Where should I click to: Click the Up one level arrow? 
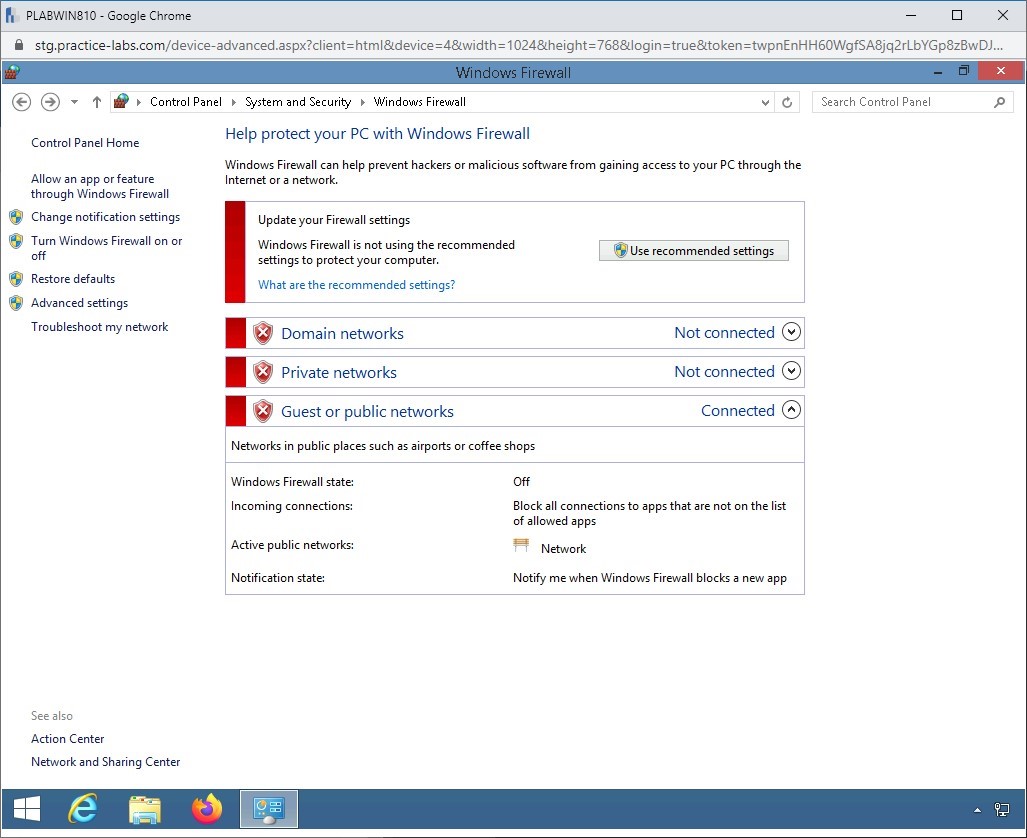tap(97, 102)
